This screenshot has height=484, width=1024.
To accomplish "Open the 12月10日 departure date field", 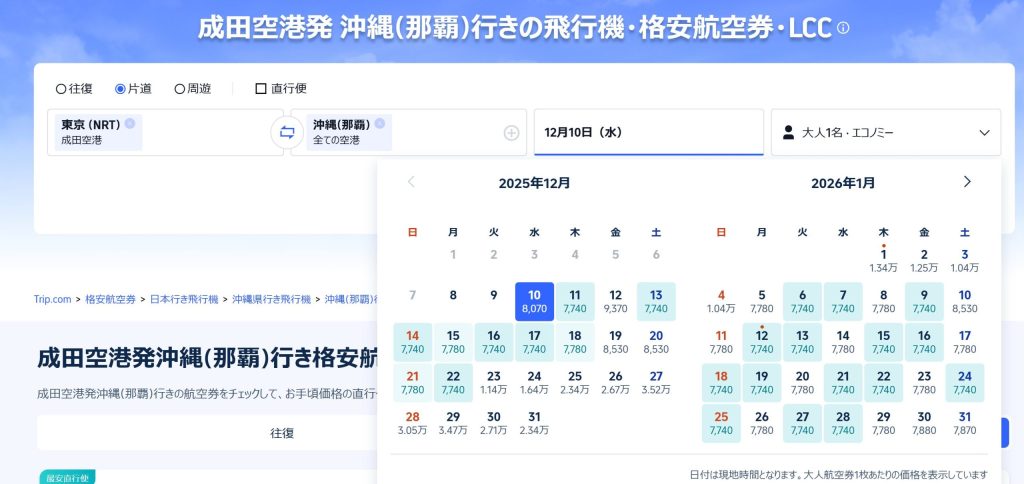I will (x=648, y=133).
